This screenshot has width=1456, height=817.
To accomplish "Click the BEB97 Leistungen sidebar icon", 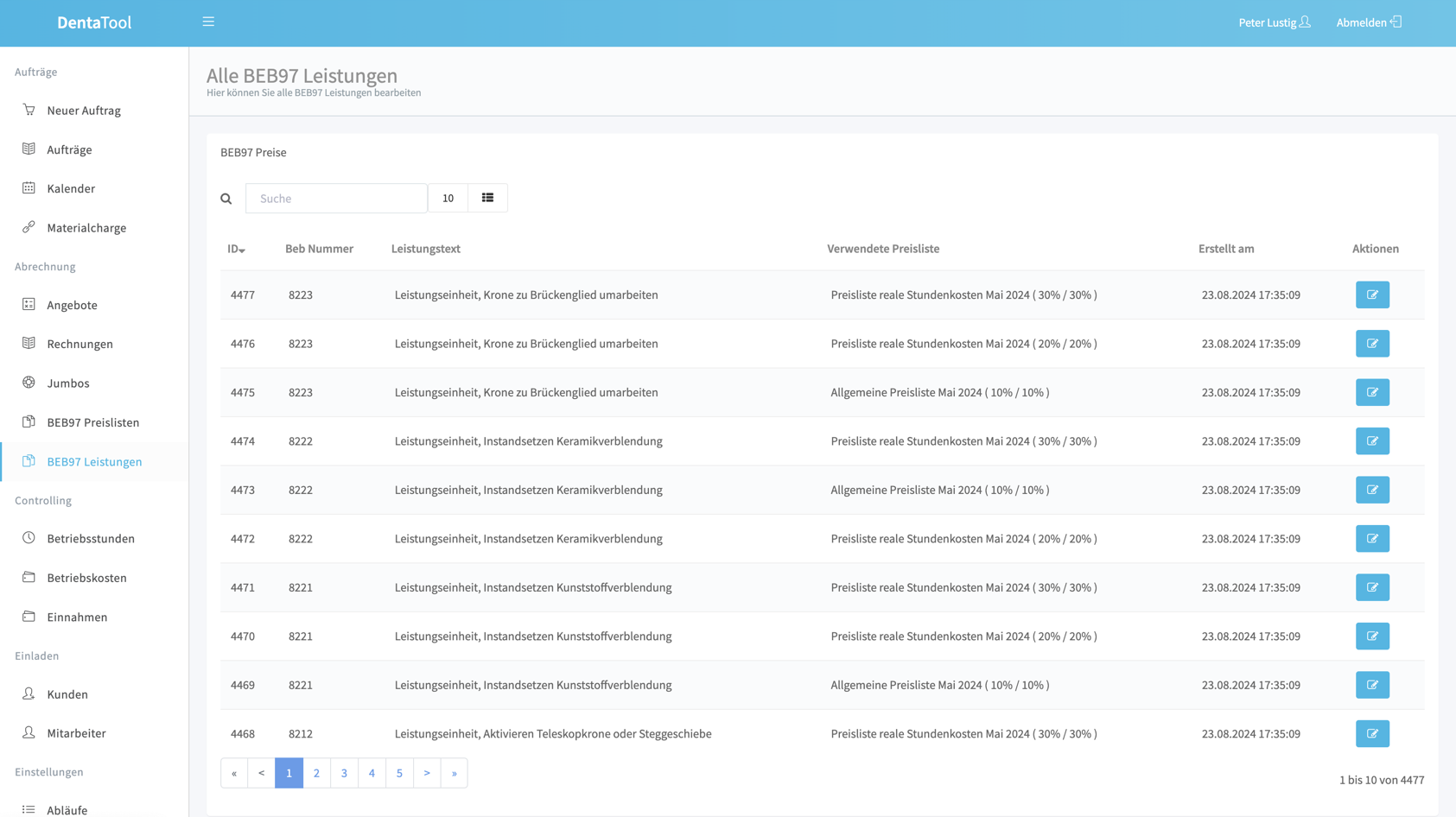I will (29, 461).
